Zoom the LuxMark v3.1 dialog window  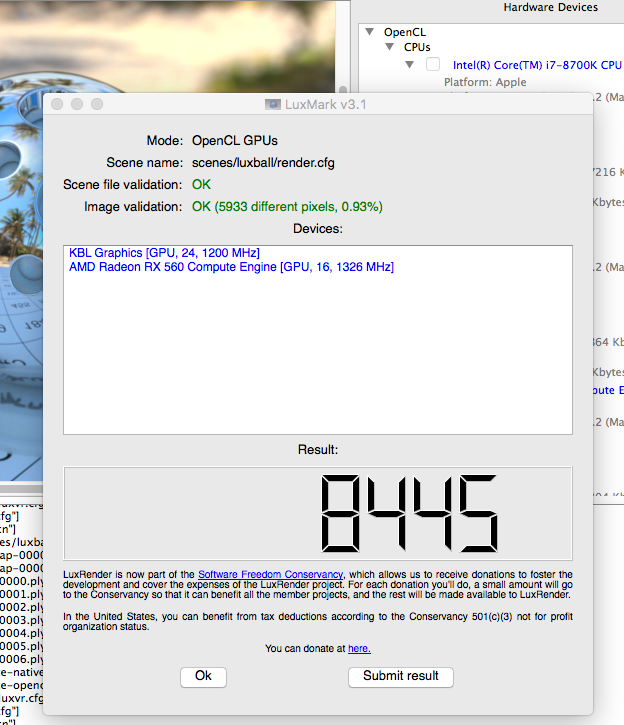97,104
